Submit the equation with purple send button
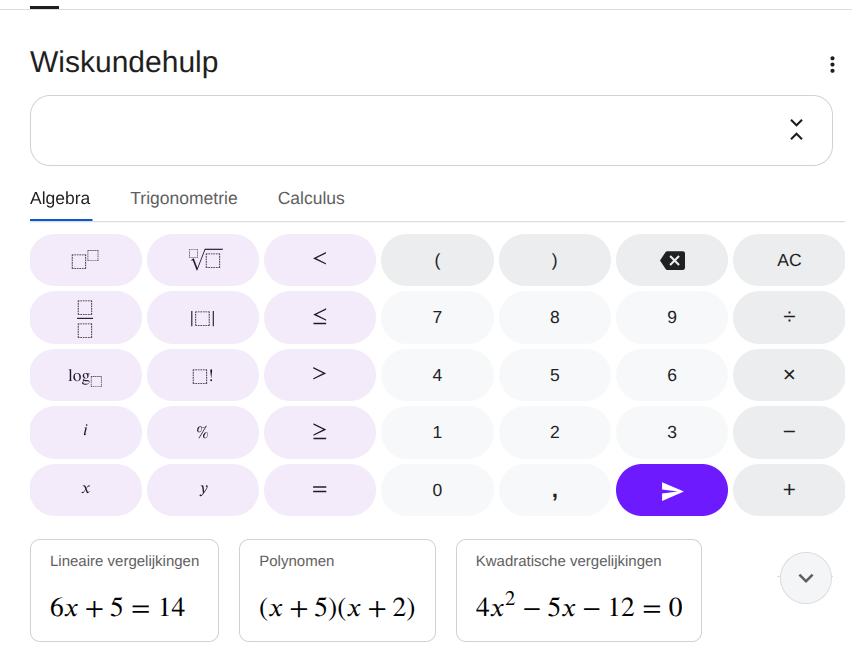852x657 pixels. (672, 490)
